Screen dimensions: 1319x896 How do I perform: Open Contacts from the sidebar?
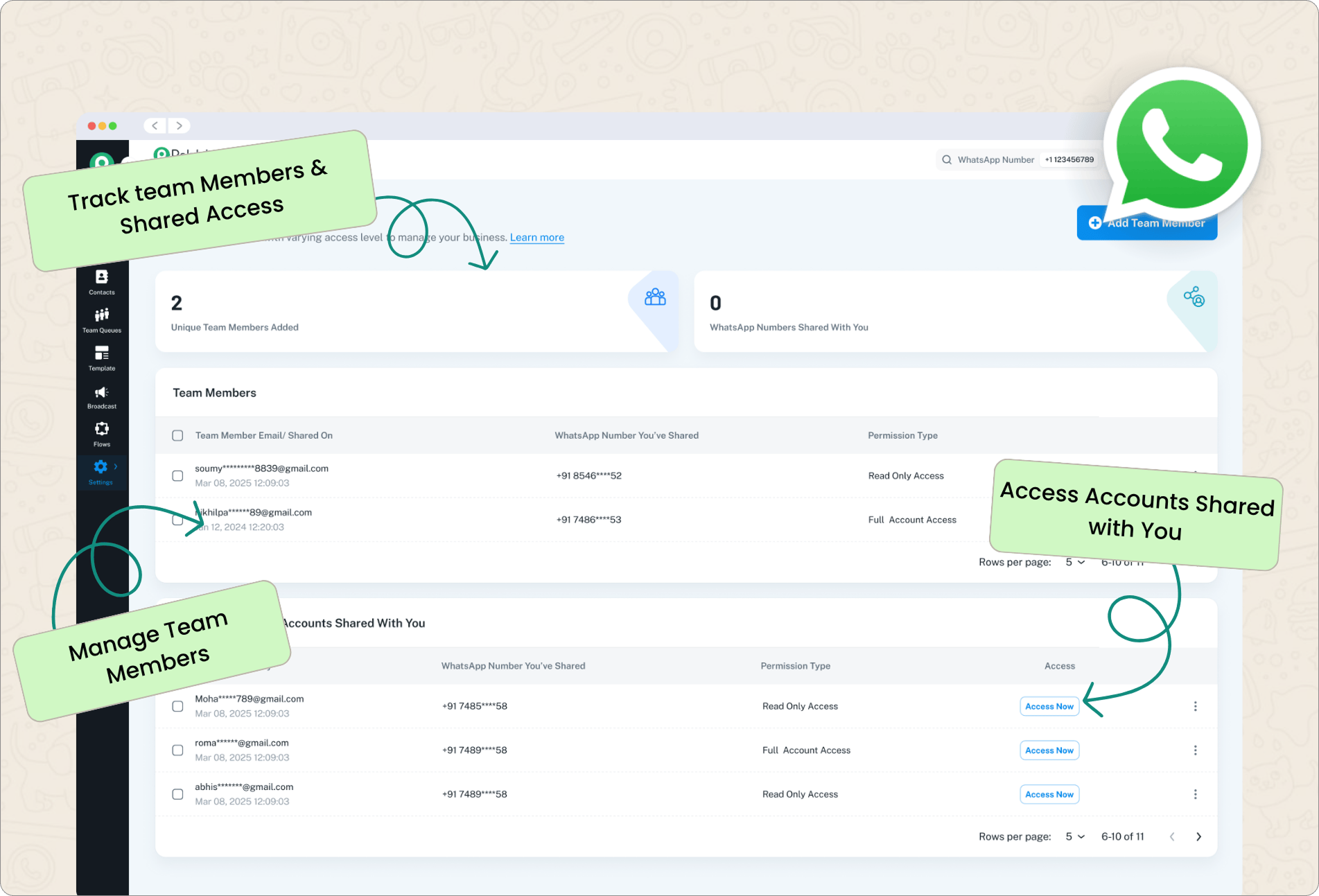tap(102, 281)
